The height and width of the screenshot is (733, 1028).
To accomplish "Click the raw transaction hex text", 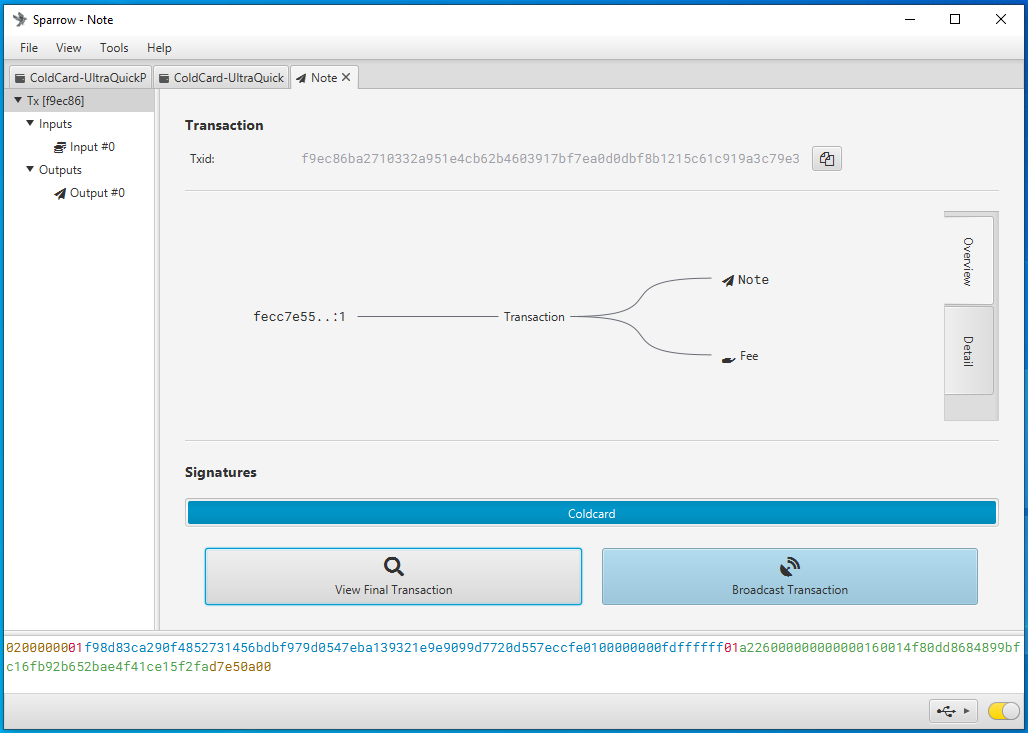I will pos(513,657).
